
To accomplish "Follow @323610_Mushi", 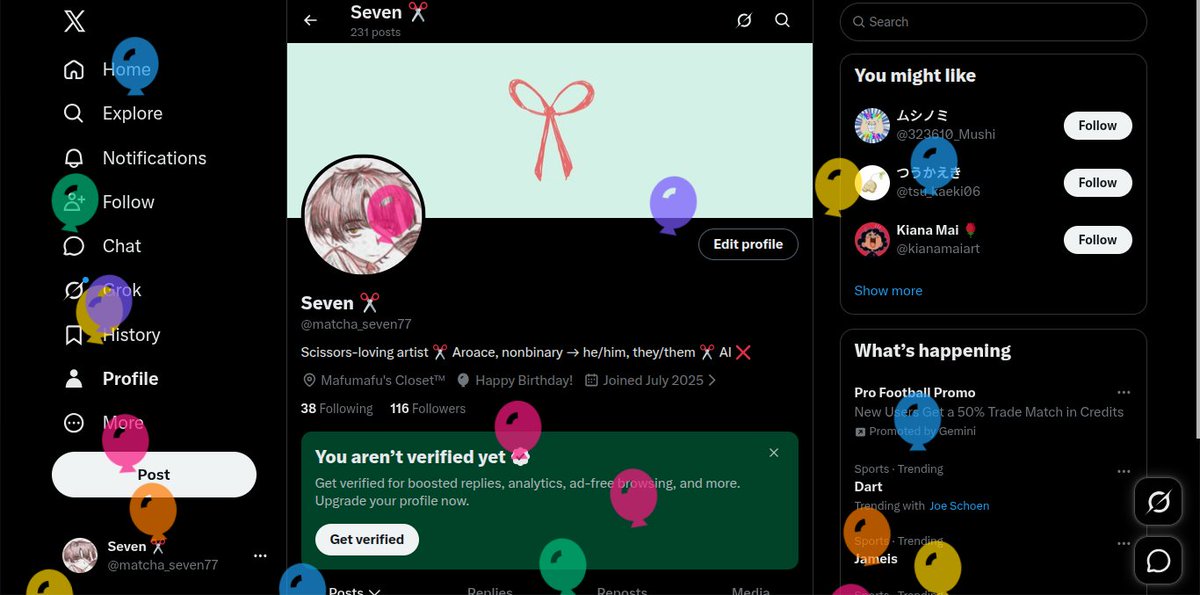I will (x=1097, y=126).
